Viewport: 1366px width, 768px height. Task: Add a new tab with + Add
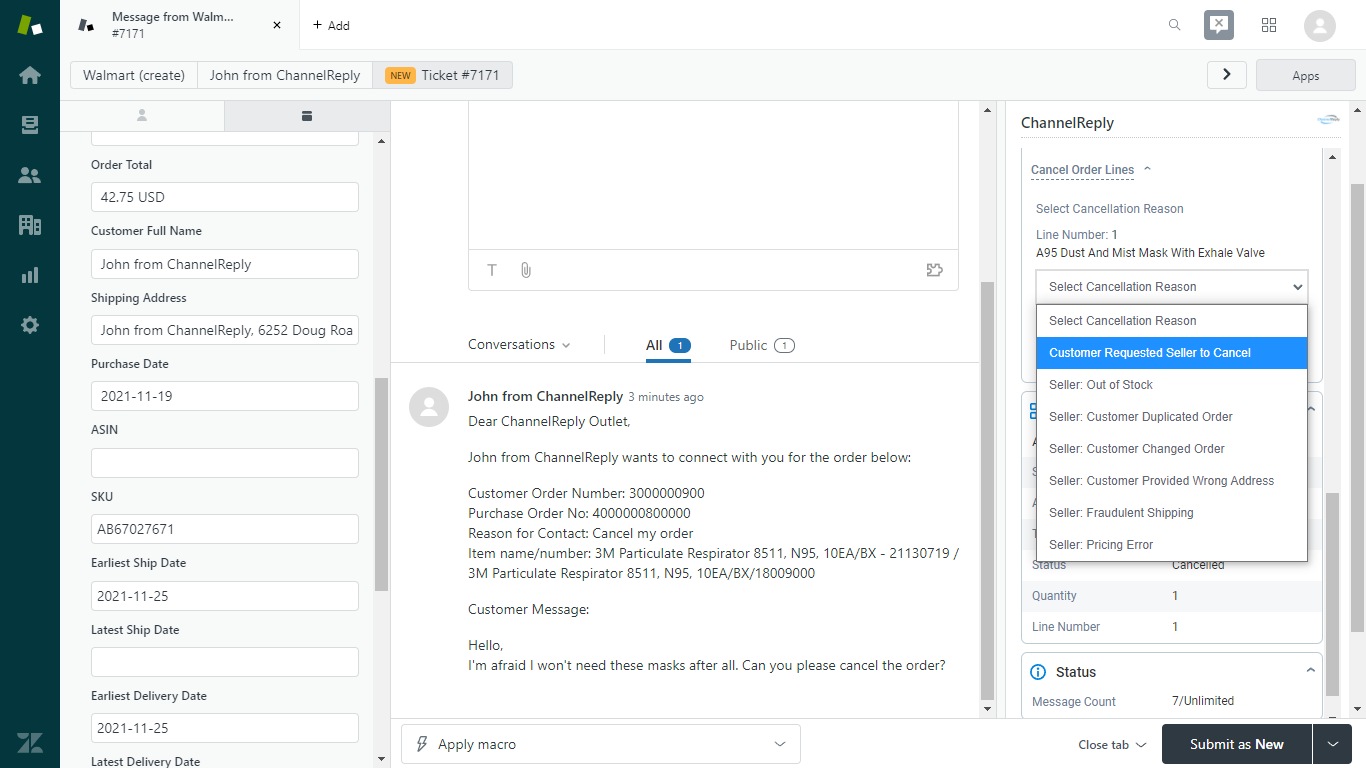click(x=331, y=25)
